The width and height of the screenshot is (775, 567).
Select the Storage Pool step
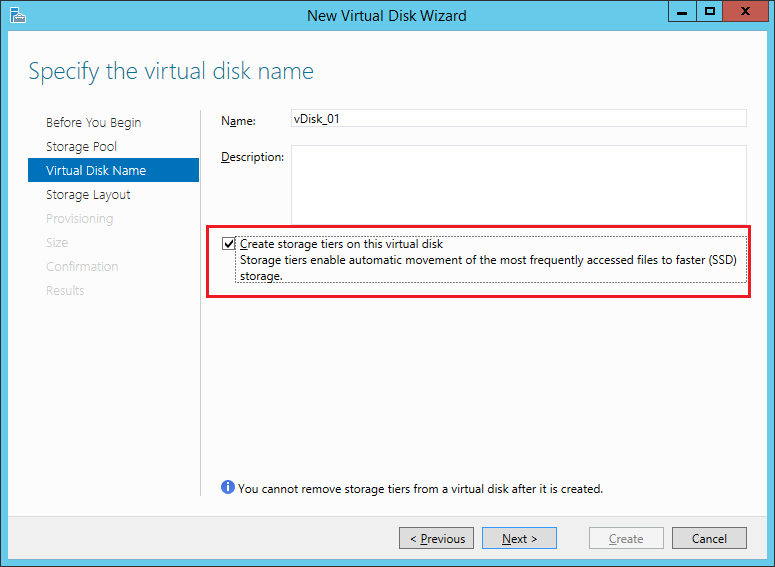tap(82, 146)
